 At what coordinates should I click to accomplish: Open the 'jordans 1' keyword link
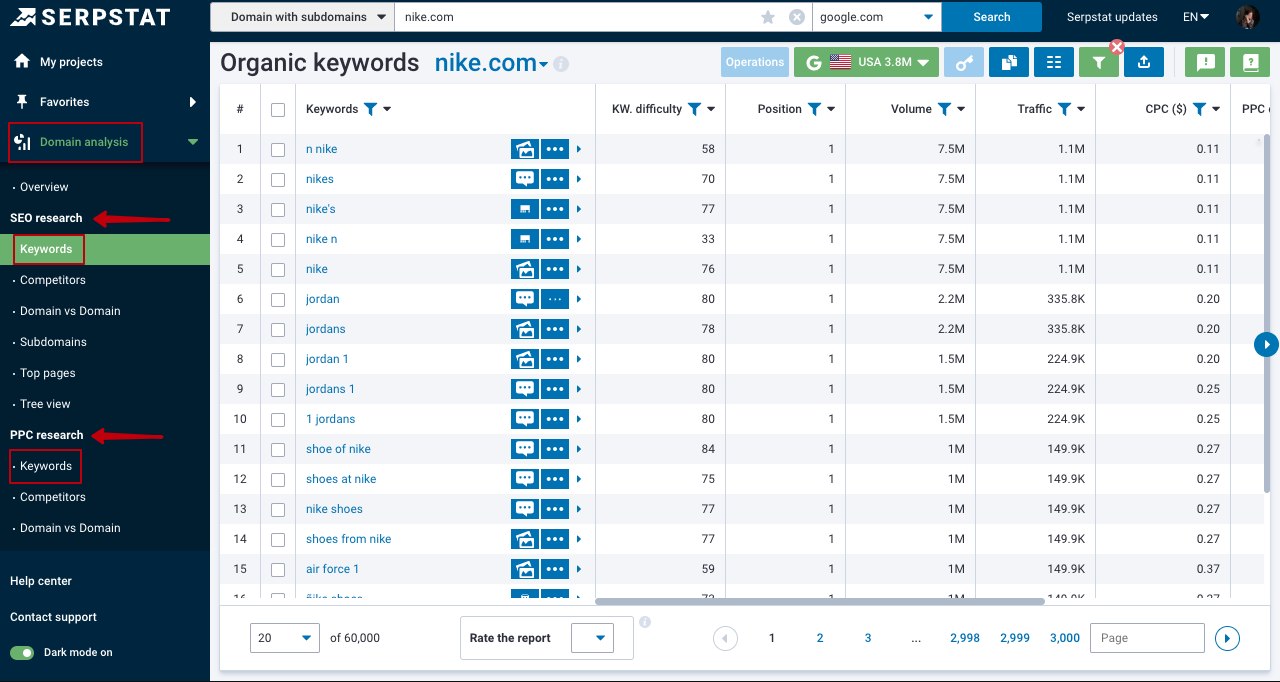click(x=330, y=389)
